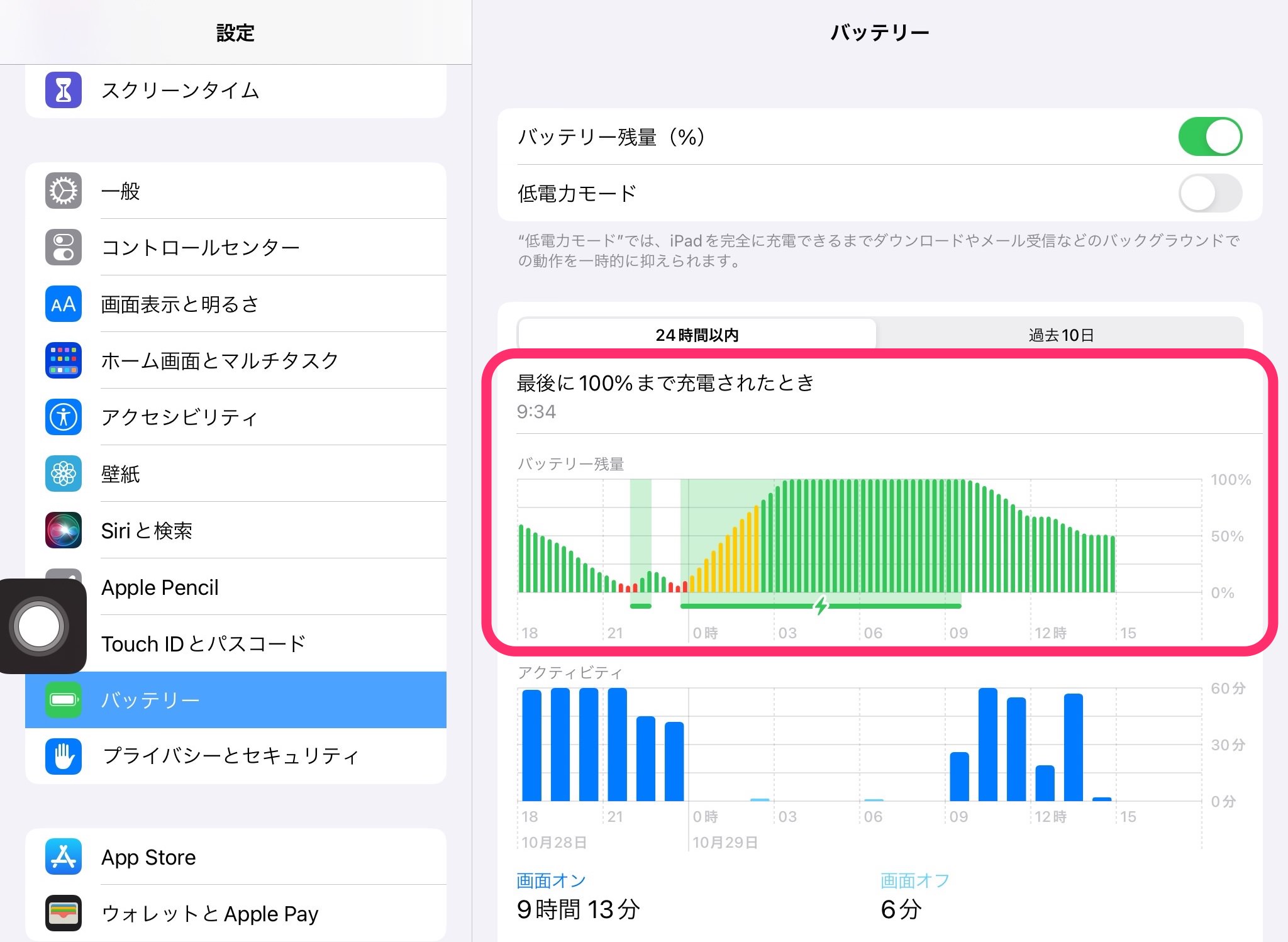Tap the 画面オフ usage label
Viewport: 1288px width, 942px height.
tap(915, 880)
